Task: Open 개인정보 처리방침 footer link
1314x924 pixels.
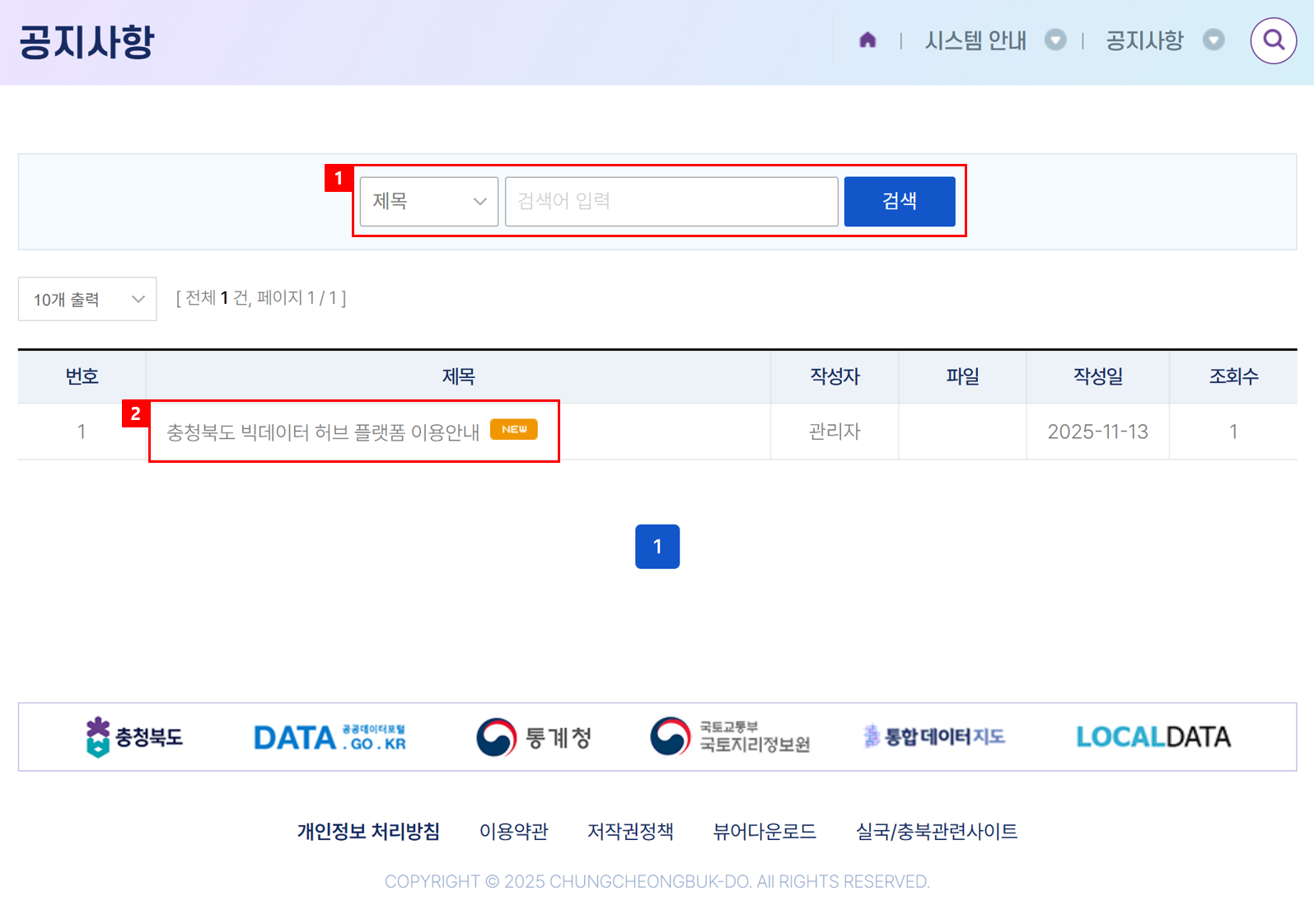Action: pos(368,831)
